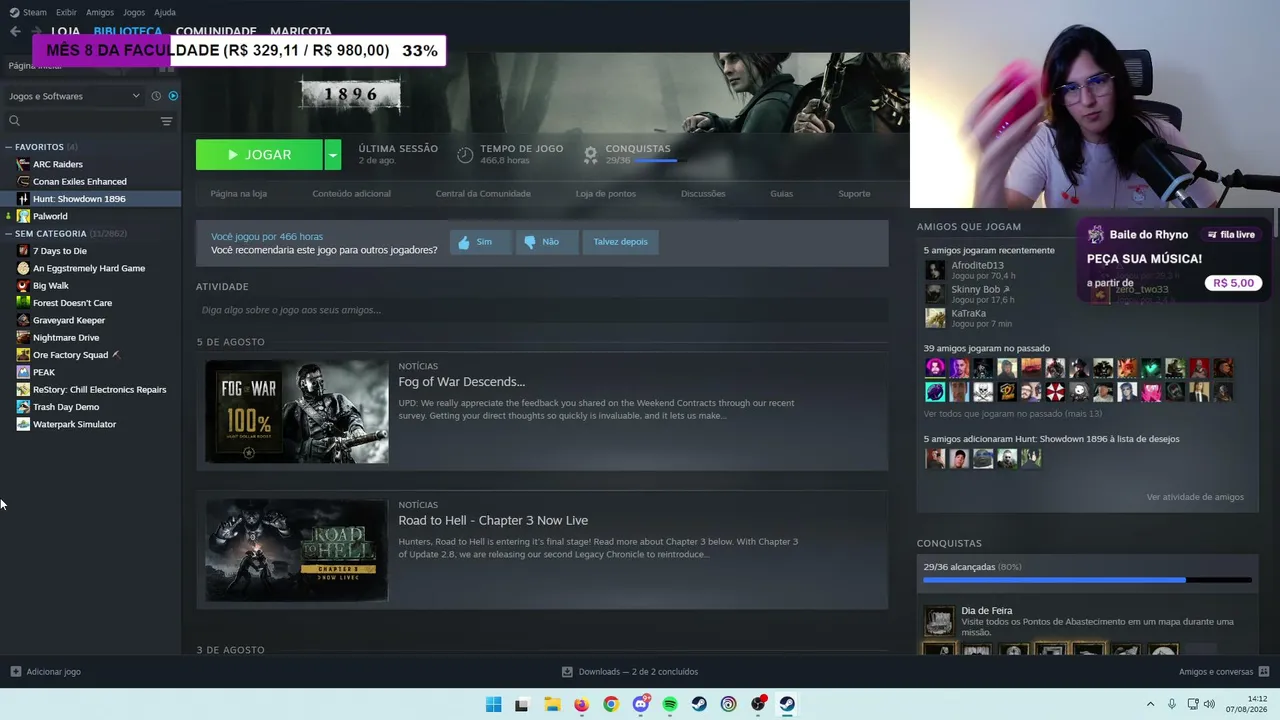
Task: Click the activity post input field
Action: click(x=542, y=310)
